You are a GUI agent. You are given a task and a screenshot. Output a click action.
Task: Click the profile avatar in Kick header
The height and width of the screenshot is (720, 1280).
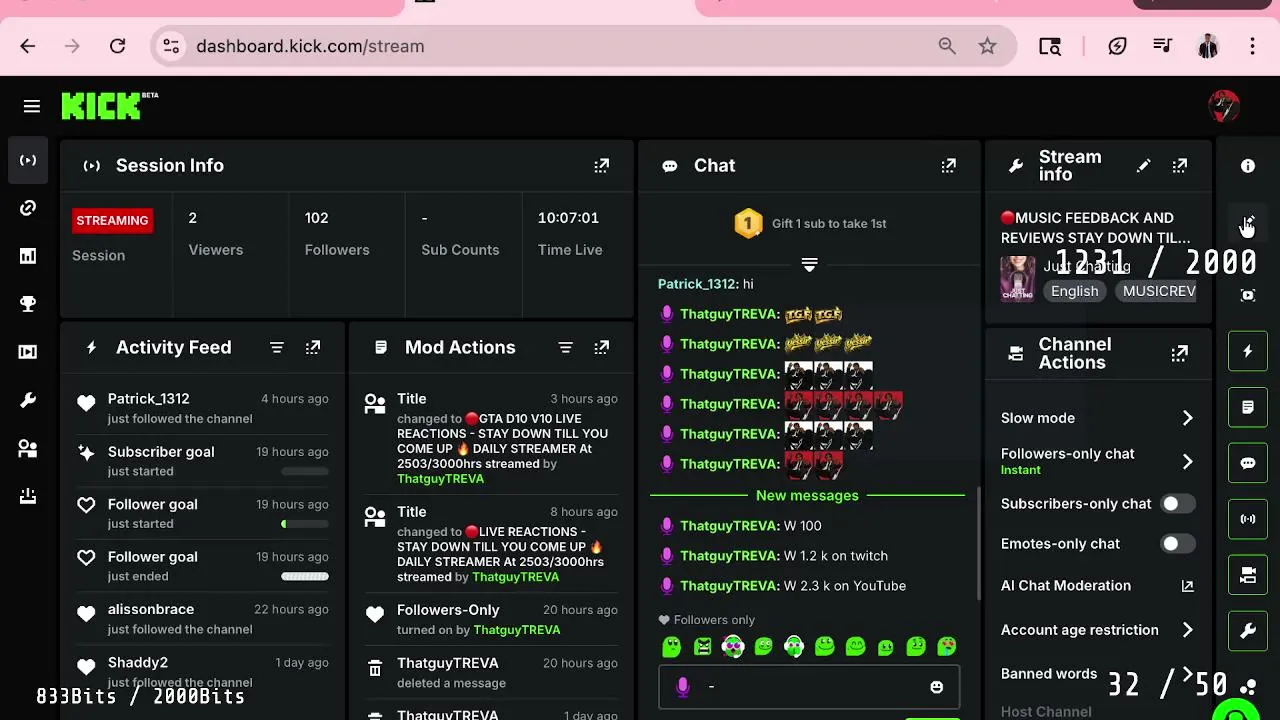pyautogui.click(x=1224, y=106)
